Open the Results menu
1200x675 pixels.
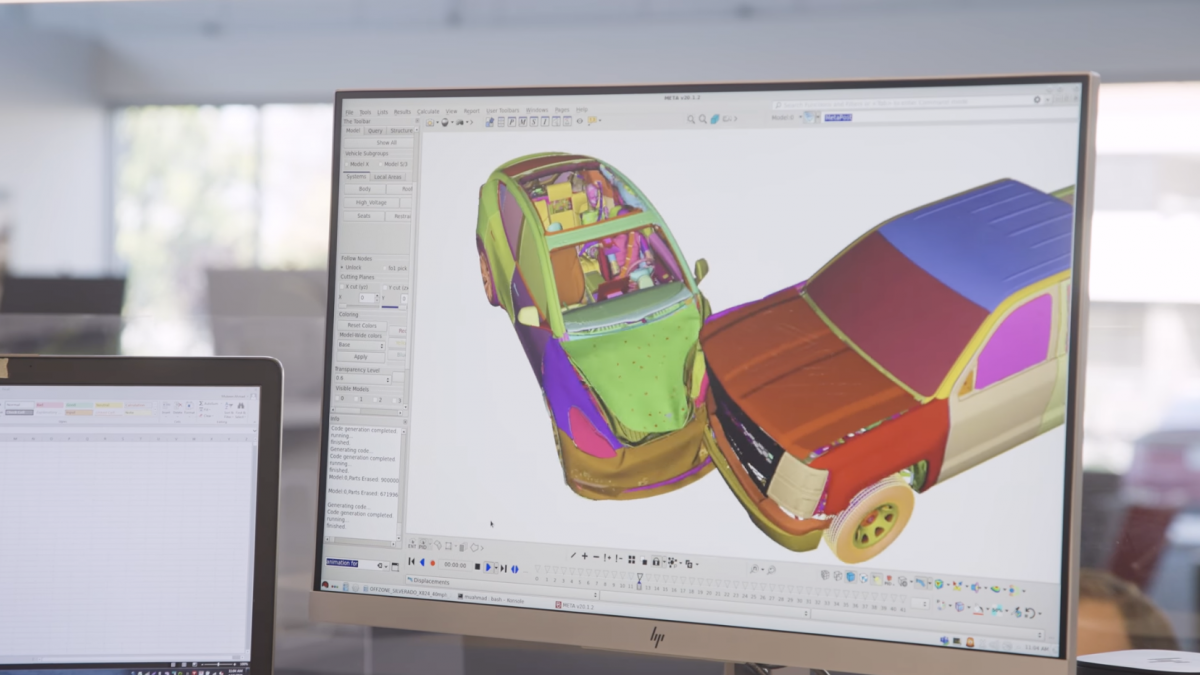402,112
